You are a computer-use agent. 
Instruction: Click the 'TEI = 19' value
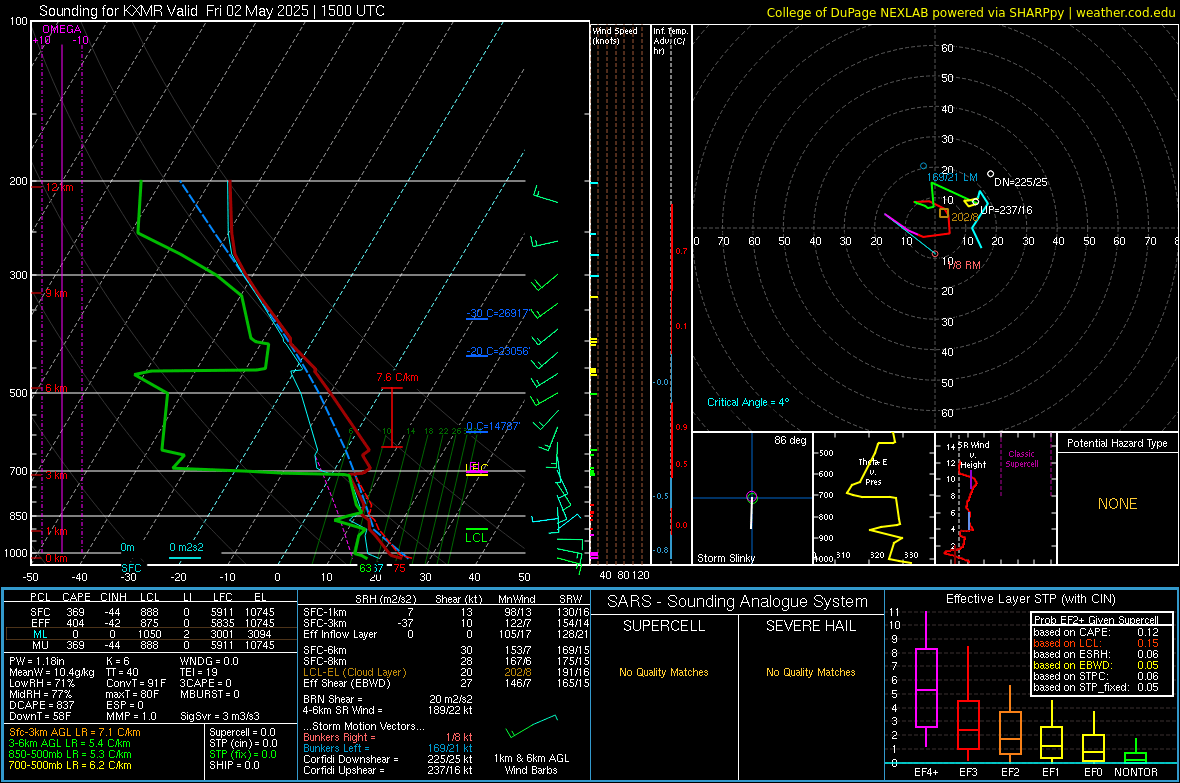pyautogui.click(x=199, y=672)
